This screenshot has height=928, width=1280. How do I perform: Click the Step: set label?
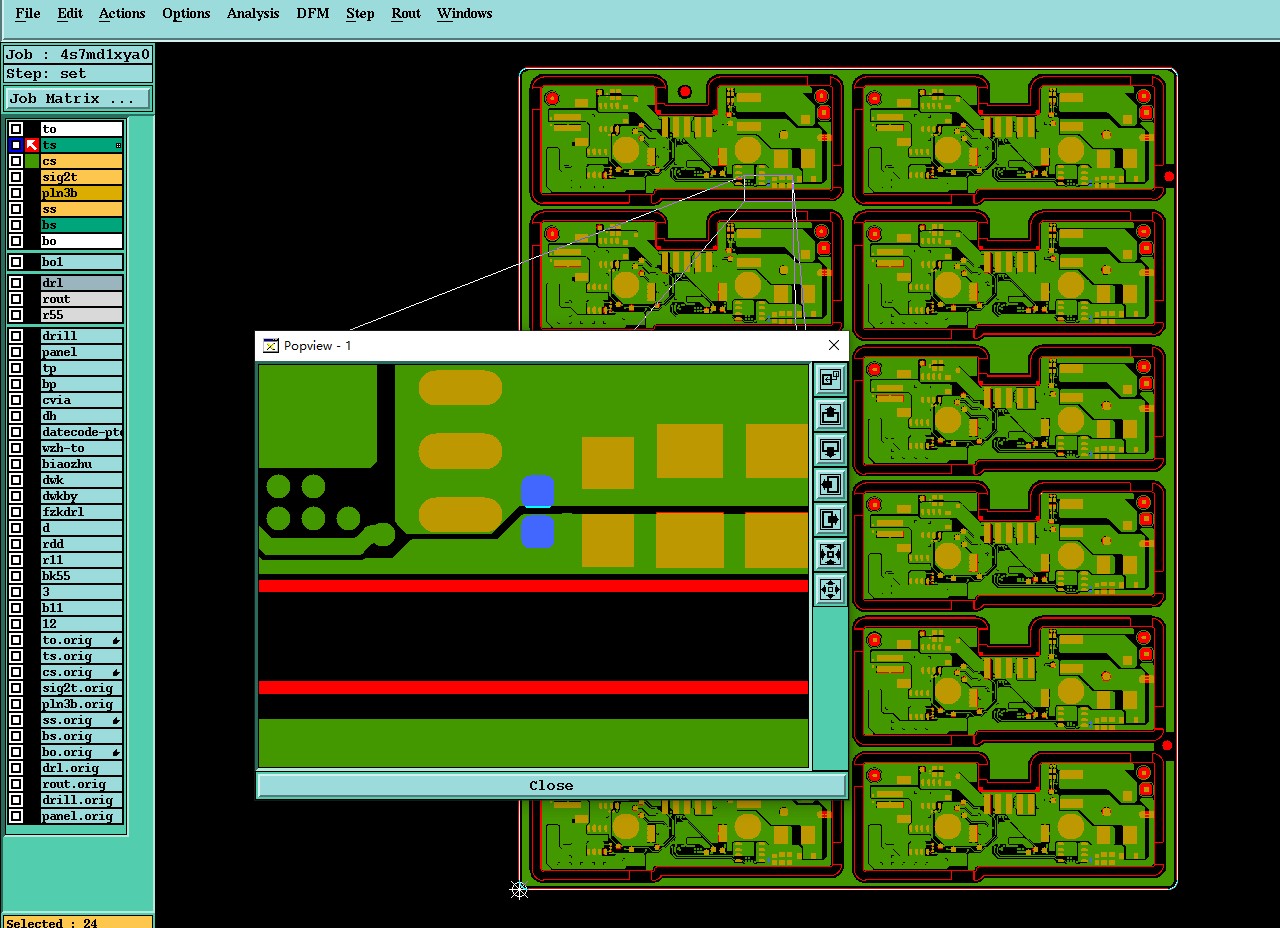coord(78,74)
